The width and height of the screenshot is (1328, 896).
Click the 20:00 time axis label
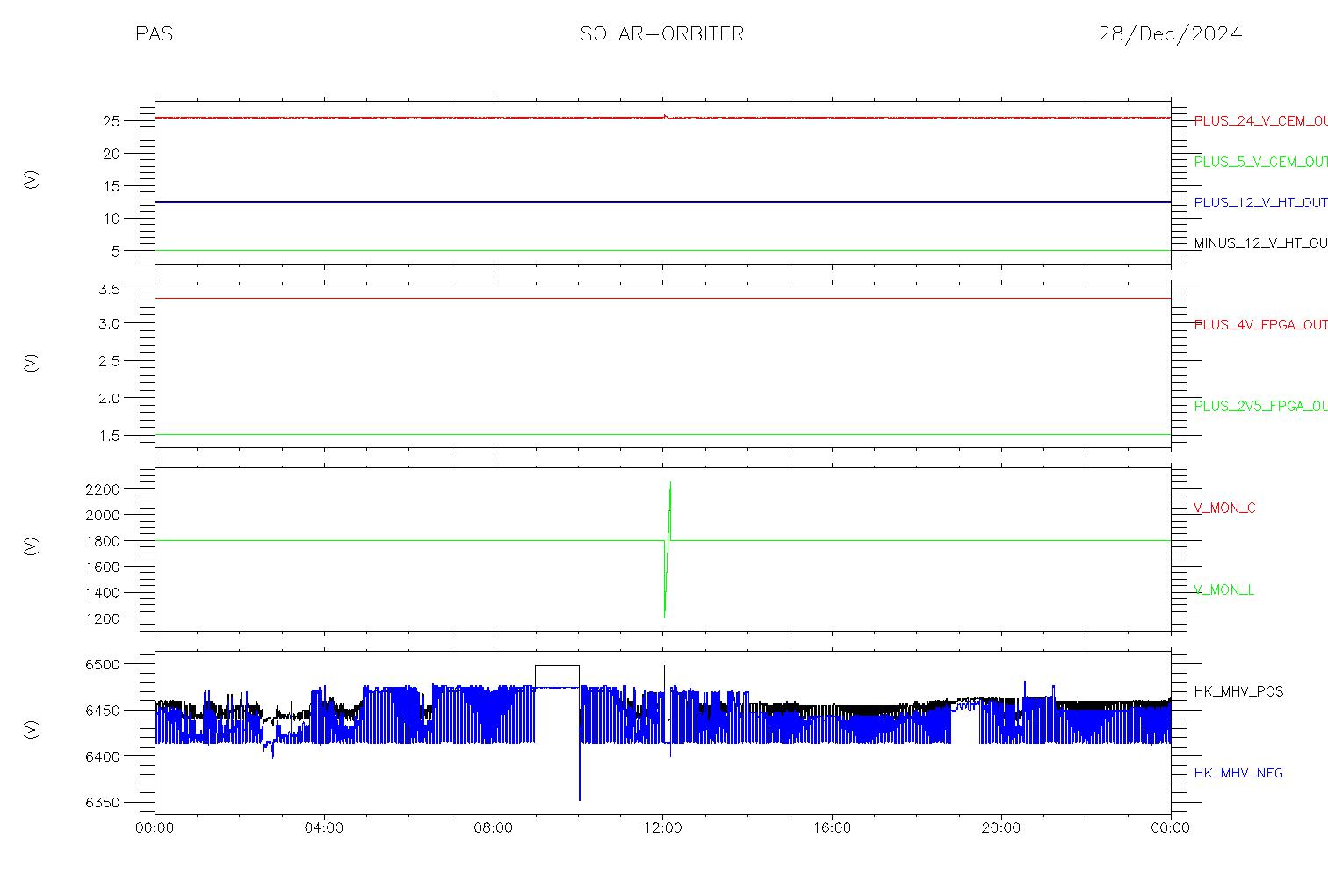tap(1001, 828)
